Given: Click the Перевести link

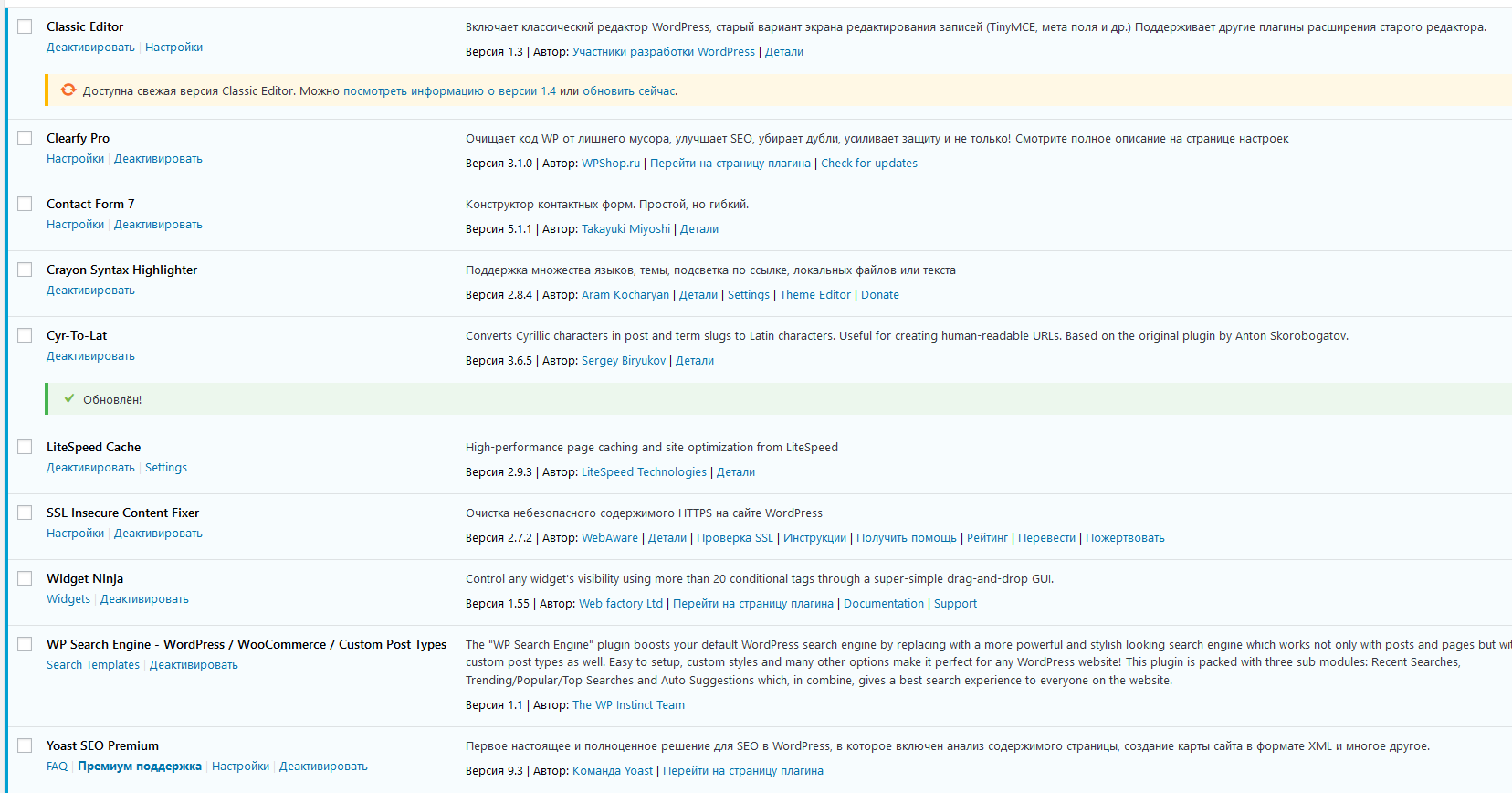Looking at the screenshot, I should click(x=1046, y=538).
